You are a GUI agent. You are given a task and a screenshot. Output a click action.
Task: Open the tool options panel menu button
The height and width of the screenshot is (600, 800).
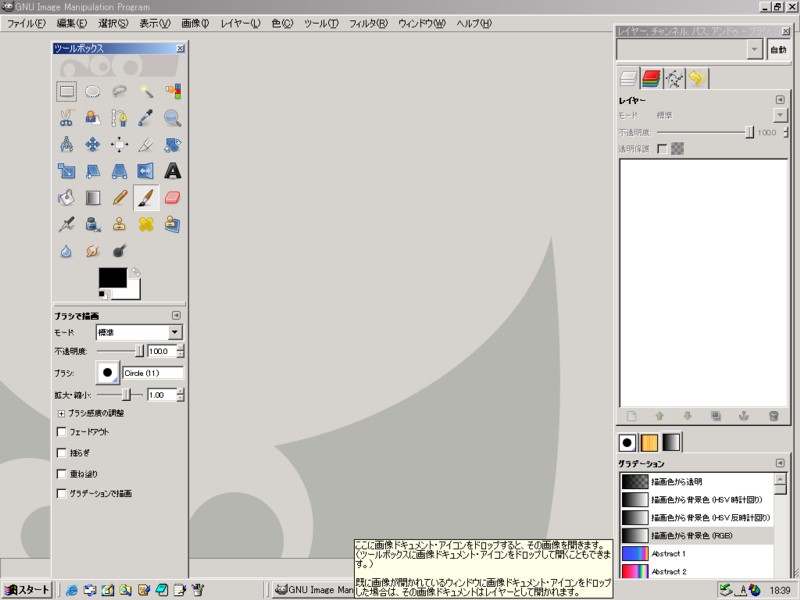click(x=176, y=316)
